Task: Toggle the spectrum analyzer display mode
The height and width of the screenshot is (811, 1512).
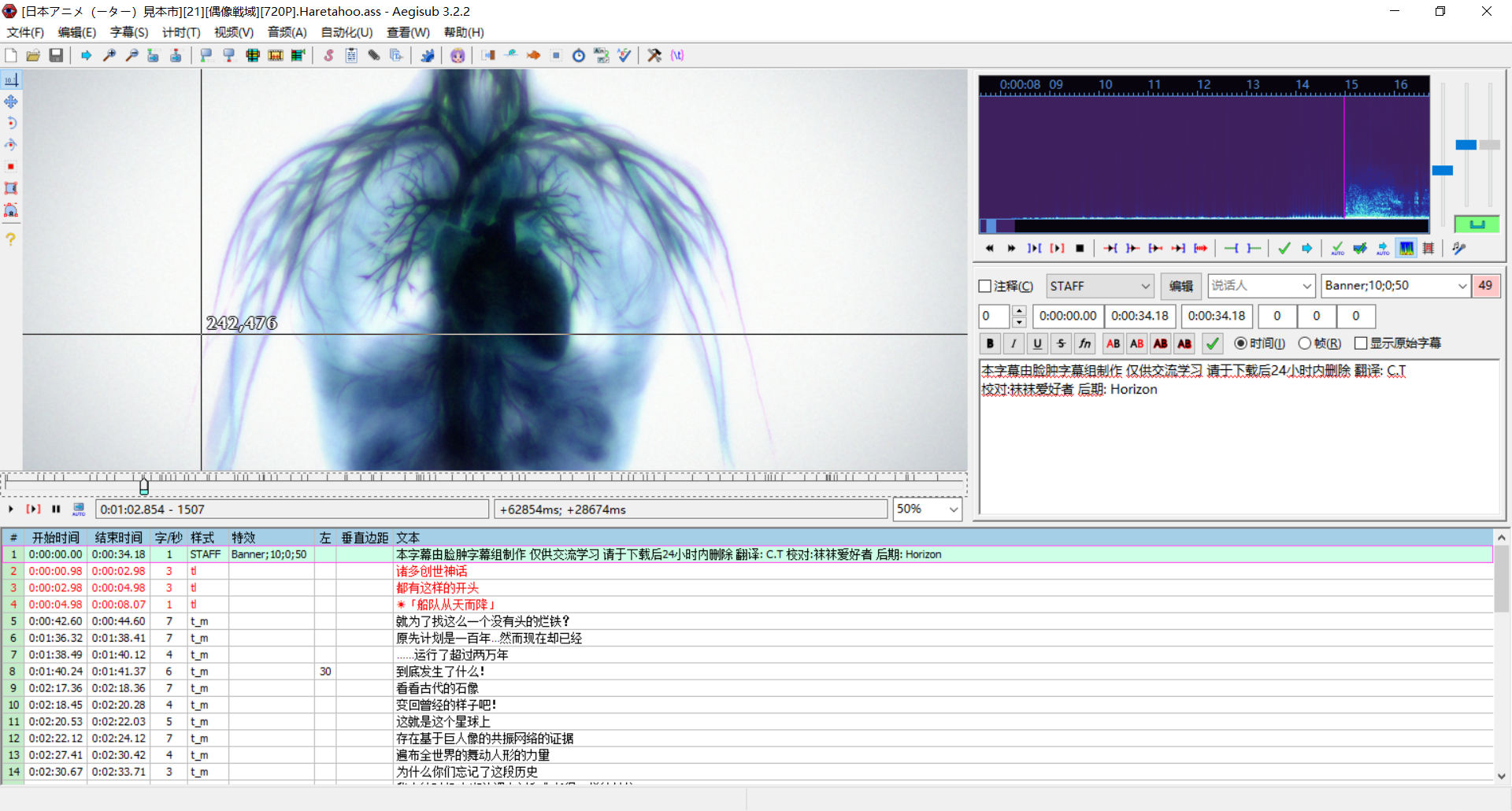Action: coord(1406,248)
